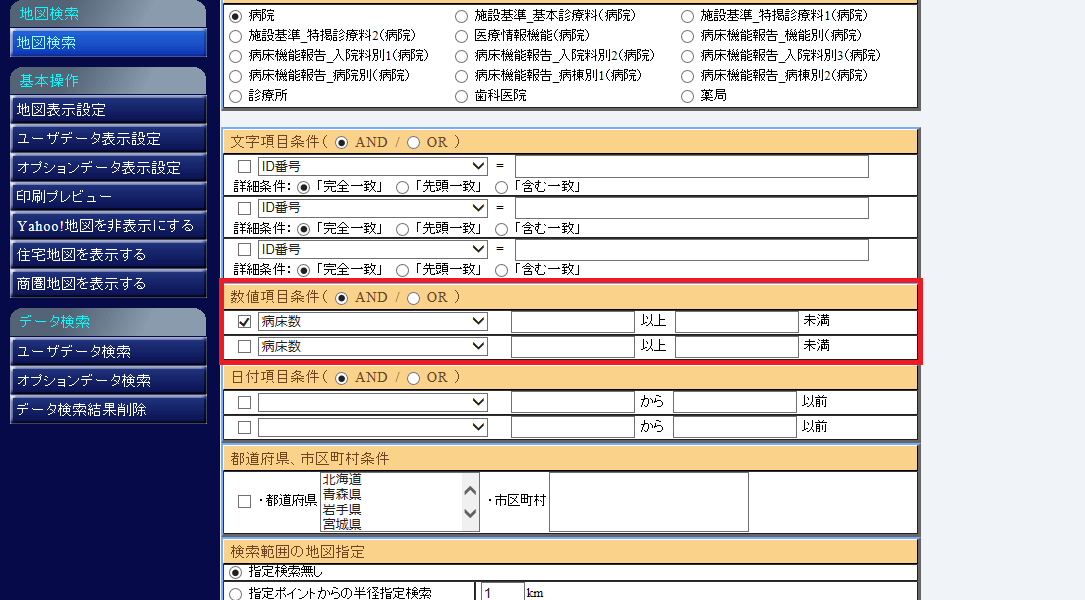Open the first empty 日付項目条件 dropdown
Viewport: 1085px width, 600px height.
pos(373,402)
